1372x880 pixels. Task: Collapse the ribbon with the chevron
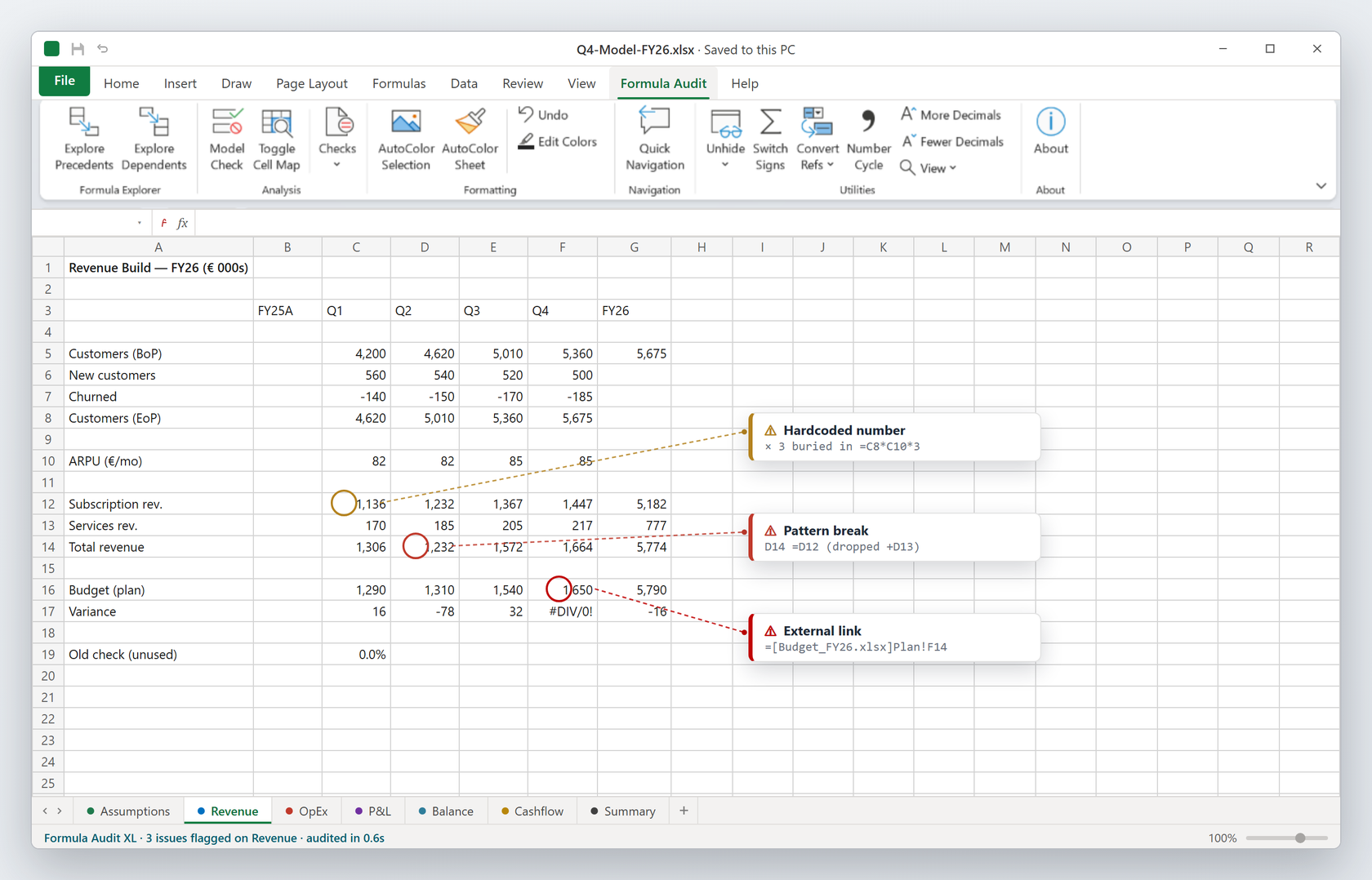tap(1321, 186)
